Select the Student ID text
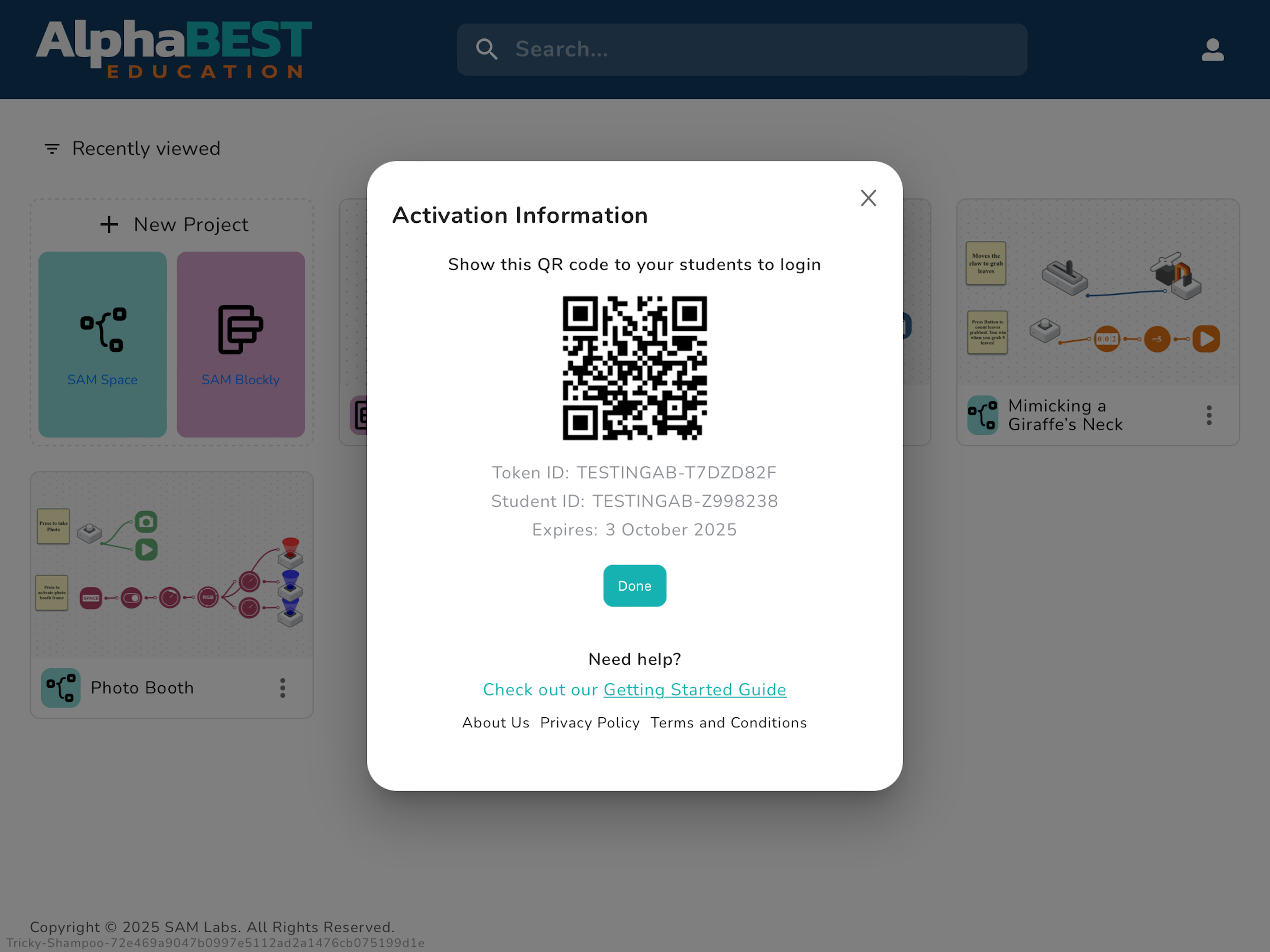 coord(635,501)
